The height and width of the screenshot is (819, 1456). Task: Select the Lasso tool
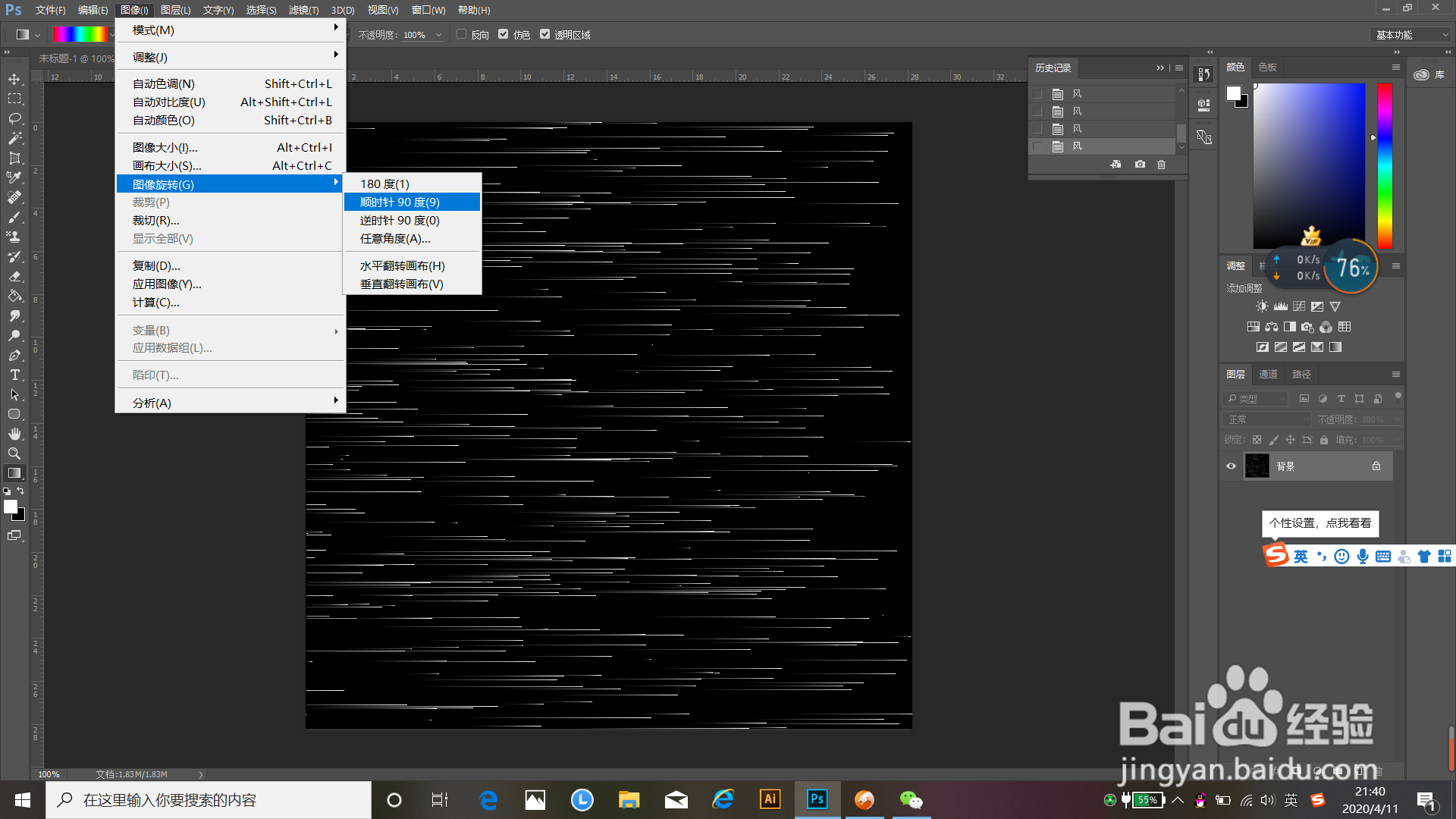14,118
